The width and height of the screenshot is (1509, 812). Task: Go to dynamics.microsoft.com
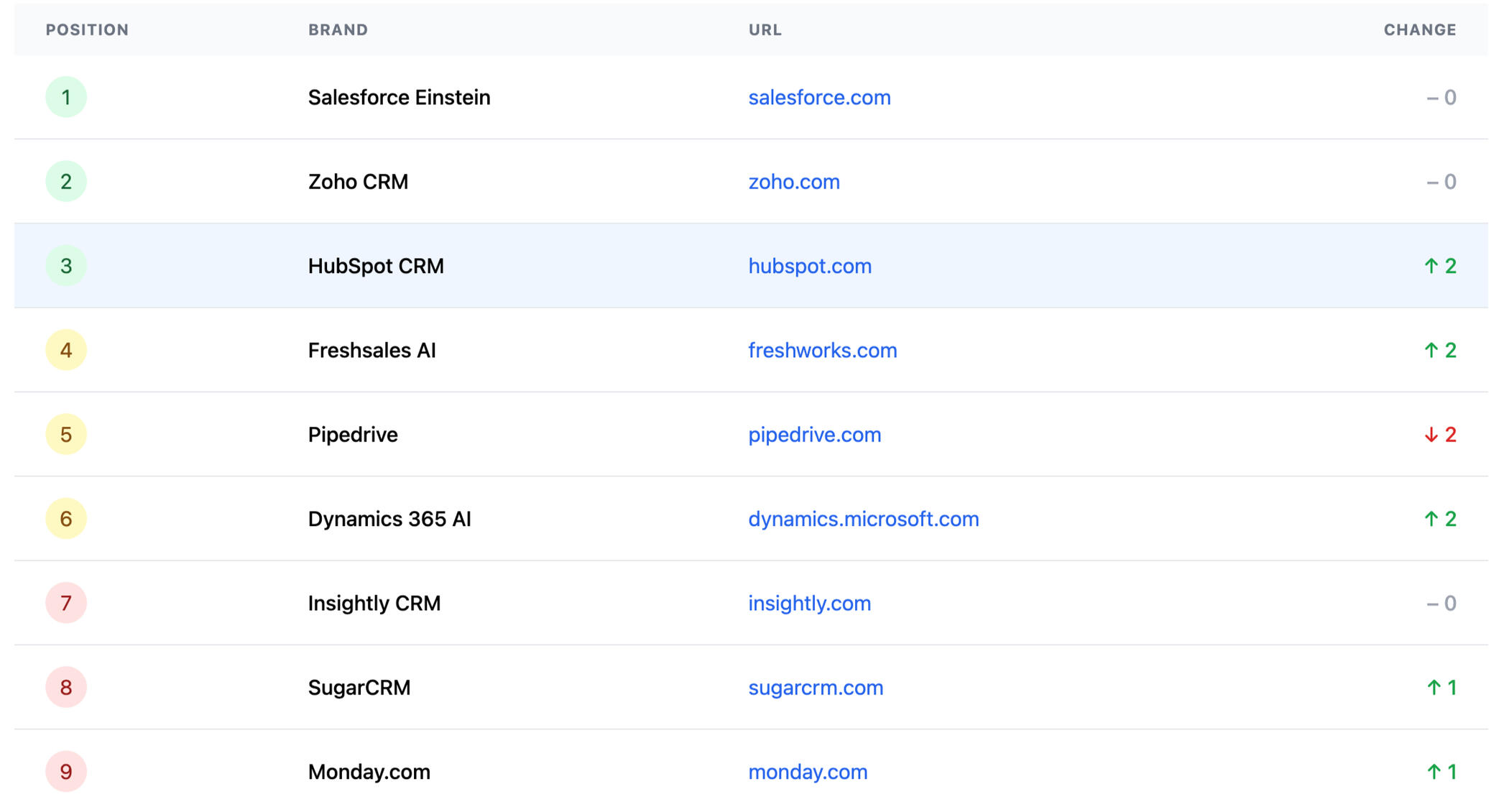864,519
